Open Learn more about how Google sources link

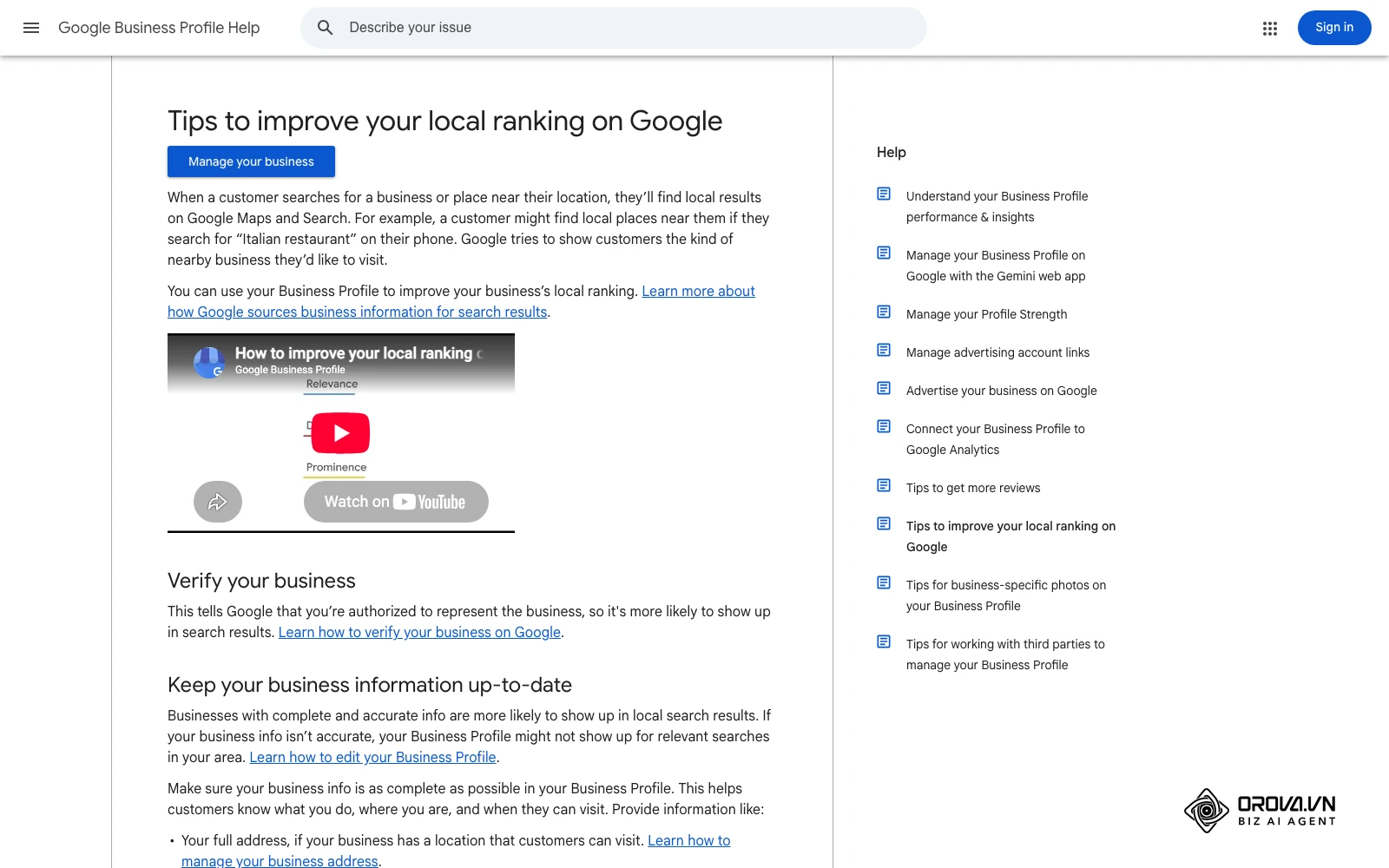tap(461, 301)
